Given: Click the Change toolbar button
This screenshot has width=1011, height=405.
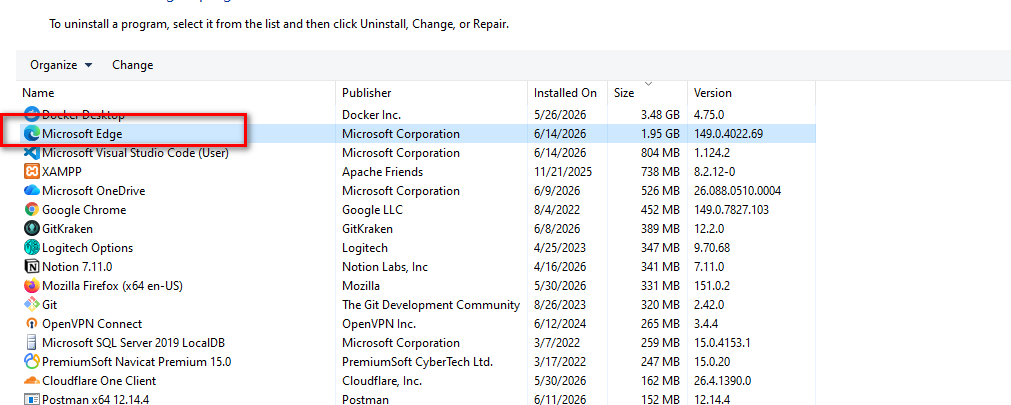Looking at the screenshot, I should click(x=133, y=64).
